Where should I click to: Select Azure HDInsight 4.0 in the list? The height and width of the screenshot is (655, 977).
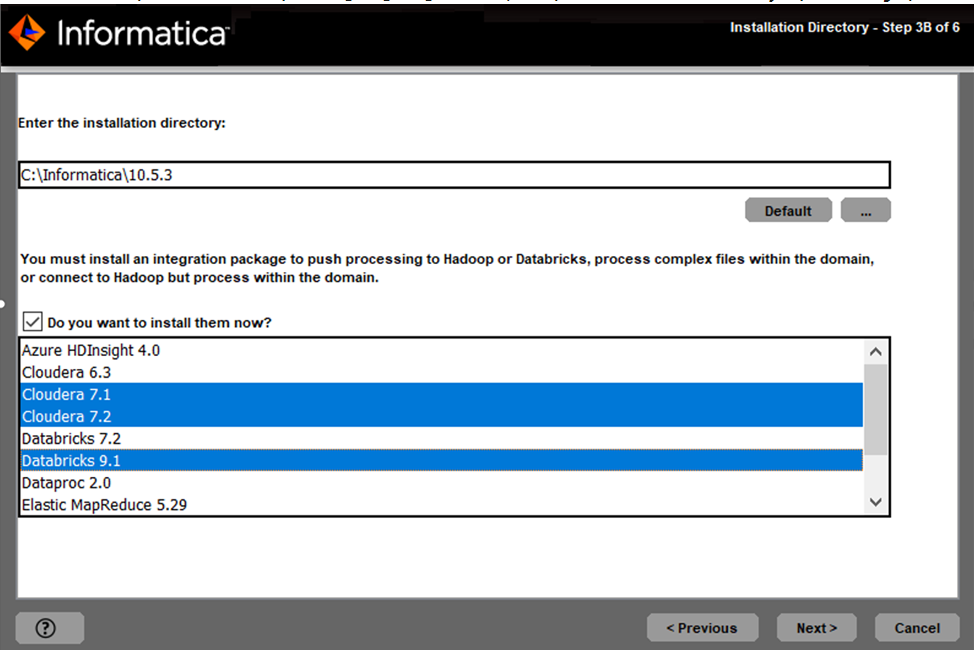tap(442, 350)
